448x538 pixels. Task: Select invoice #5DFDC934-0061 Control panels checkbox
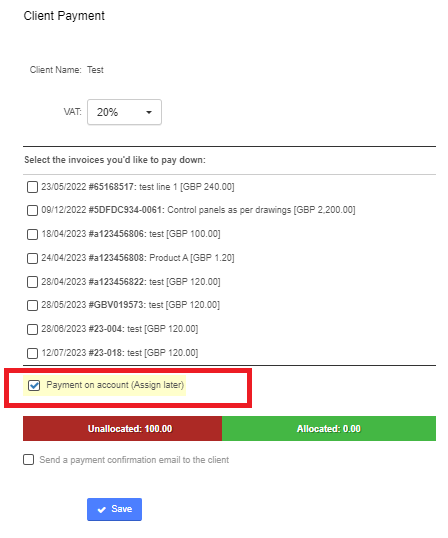pyautogui.click(x=32, y=210)
